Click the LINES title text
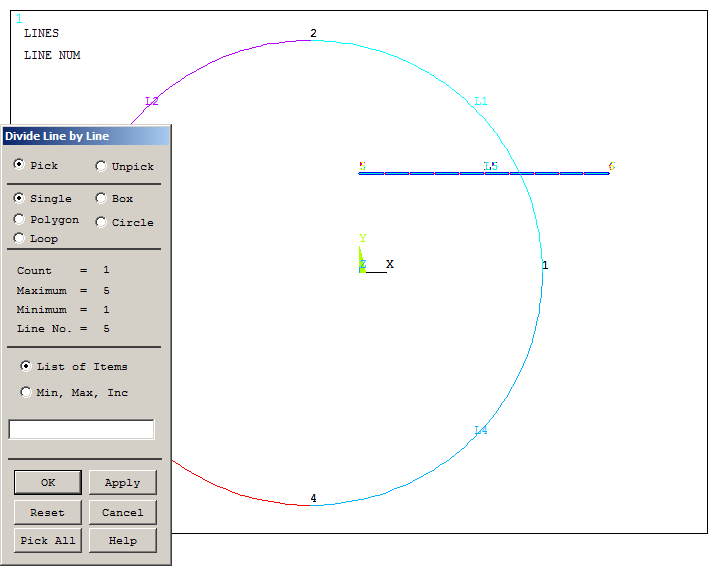Image resolution: width=720 pixels, height=566 pixels. tap(41, 33)
